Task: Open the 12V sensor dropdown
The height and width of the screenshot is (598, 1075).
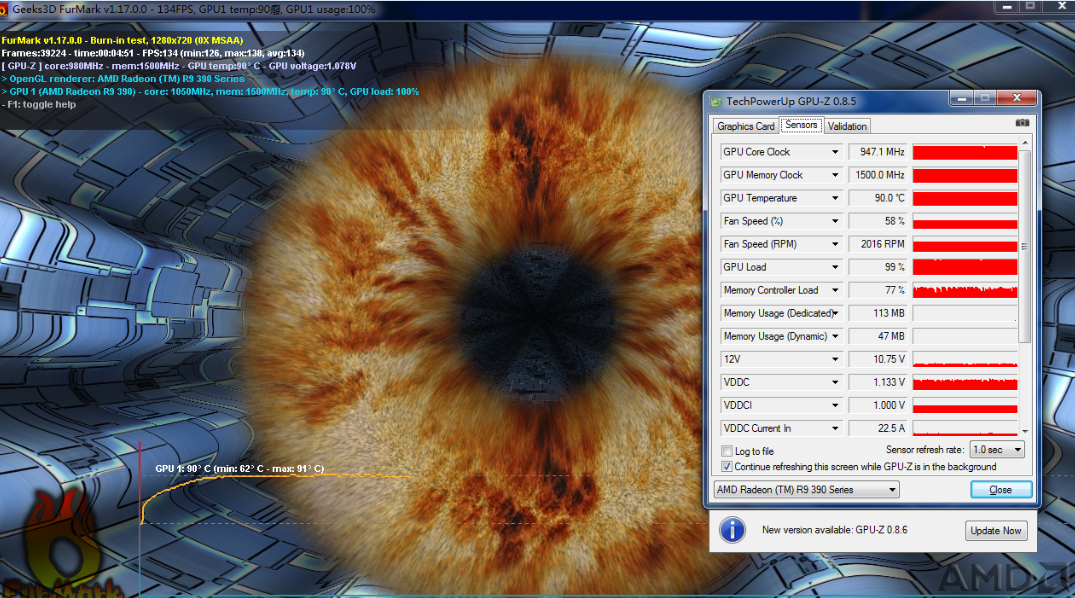Action: (835, 359)
